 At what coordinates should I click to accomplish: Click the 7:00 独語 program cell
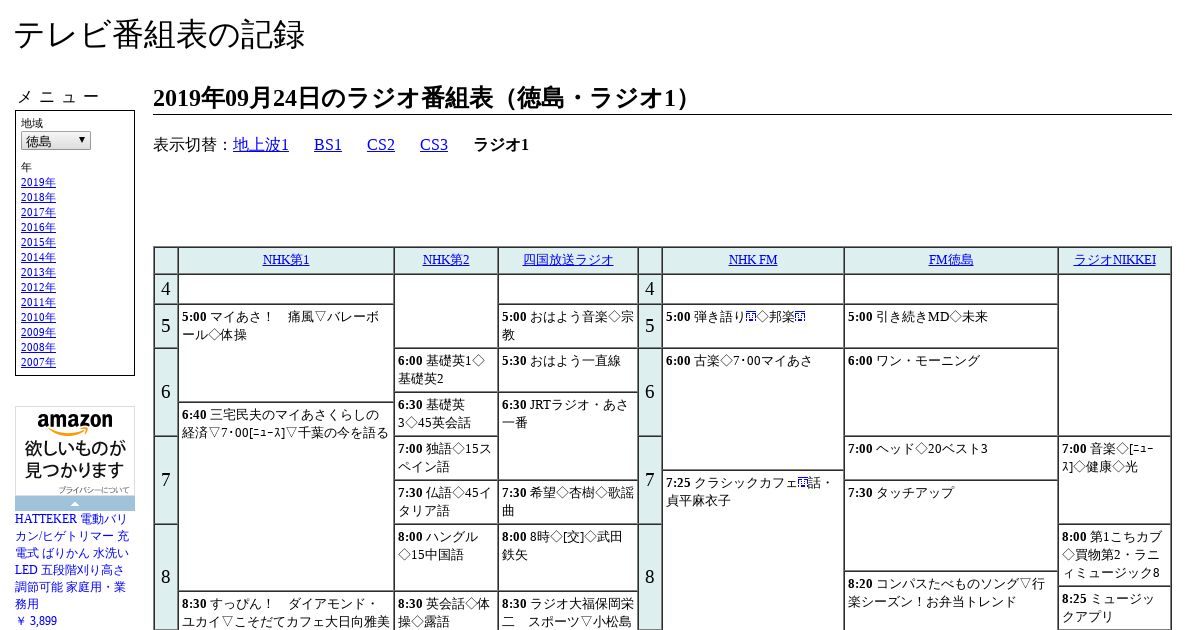click(x=446, y=458)
